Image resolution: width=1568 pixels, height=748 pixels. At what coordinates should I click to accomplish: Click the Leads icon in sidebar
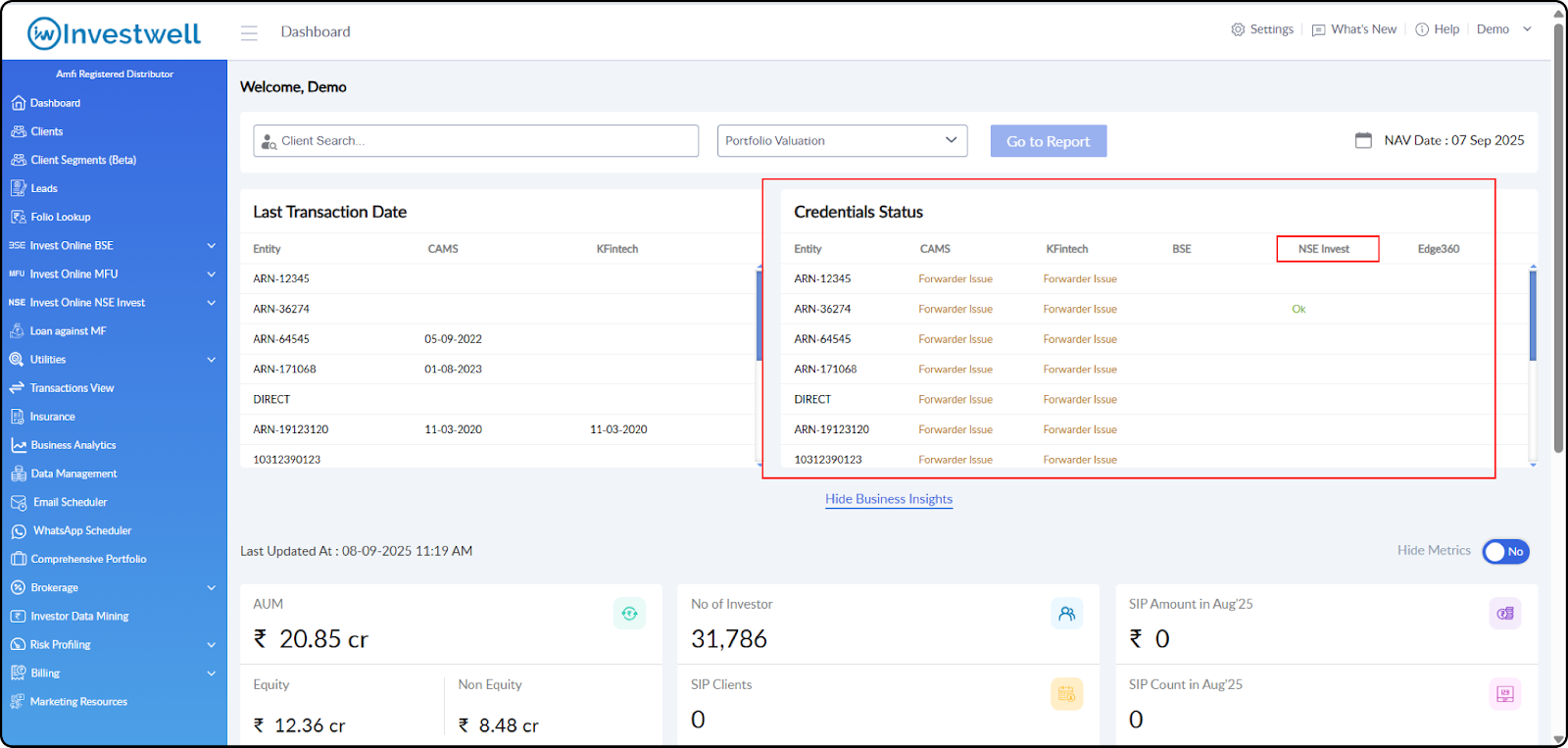point(18,188)
